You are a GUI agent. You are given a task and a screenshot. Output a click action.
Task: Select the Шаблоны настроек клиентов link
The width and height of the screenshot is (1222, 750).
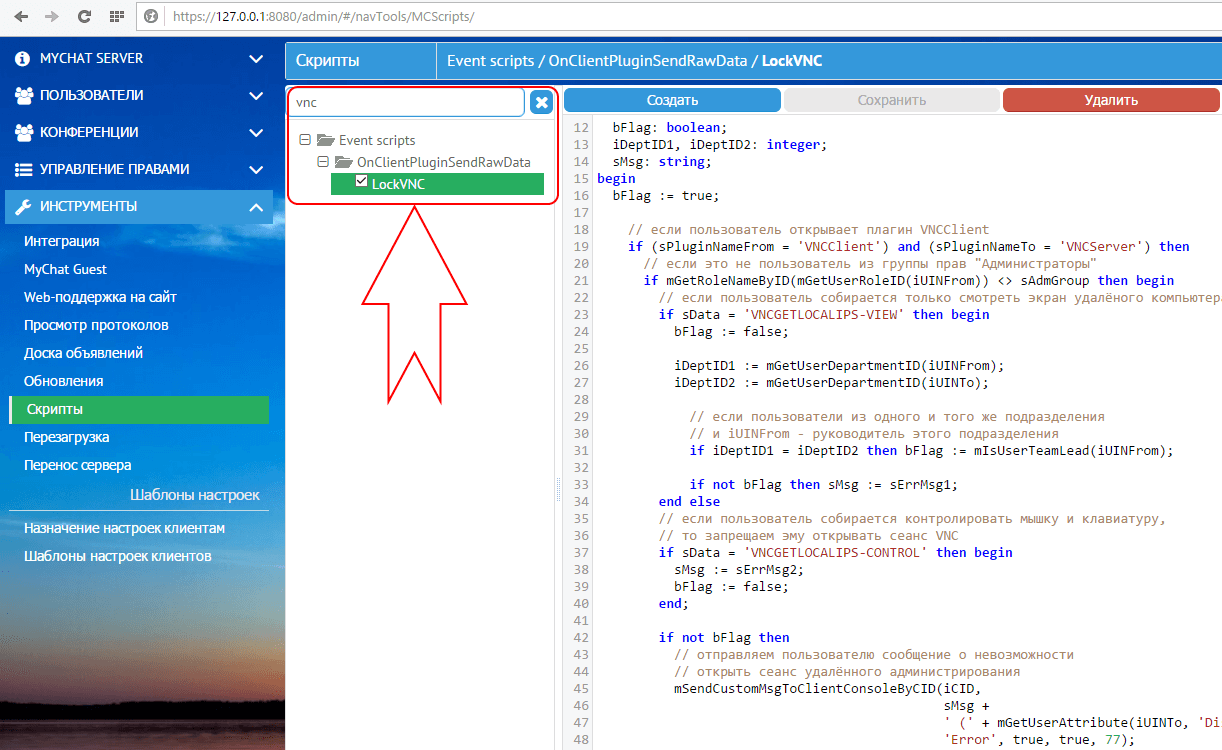118,556
